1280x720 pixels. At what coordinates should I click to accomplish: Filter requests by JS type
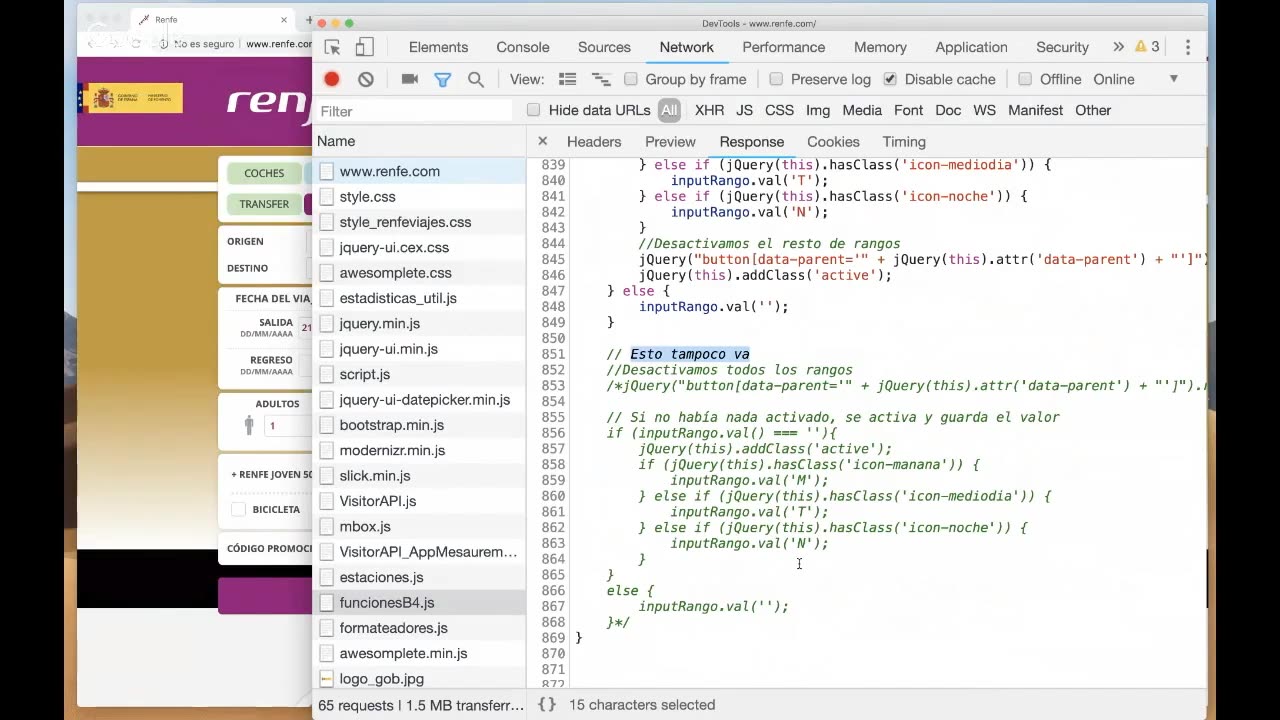point(744,110)
